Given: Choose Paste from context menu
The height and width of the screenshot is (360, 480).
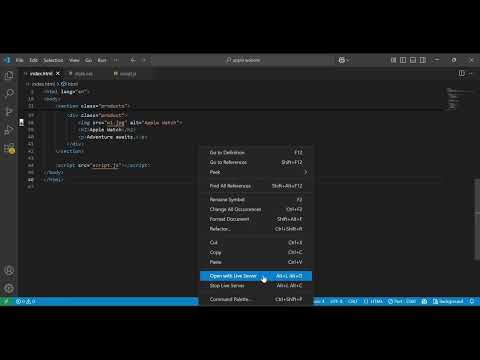Looking at the screenshot, I should tap(256, 262).
